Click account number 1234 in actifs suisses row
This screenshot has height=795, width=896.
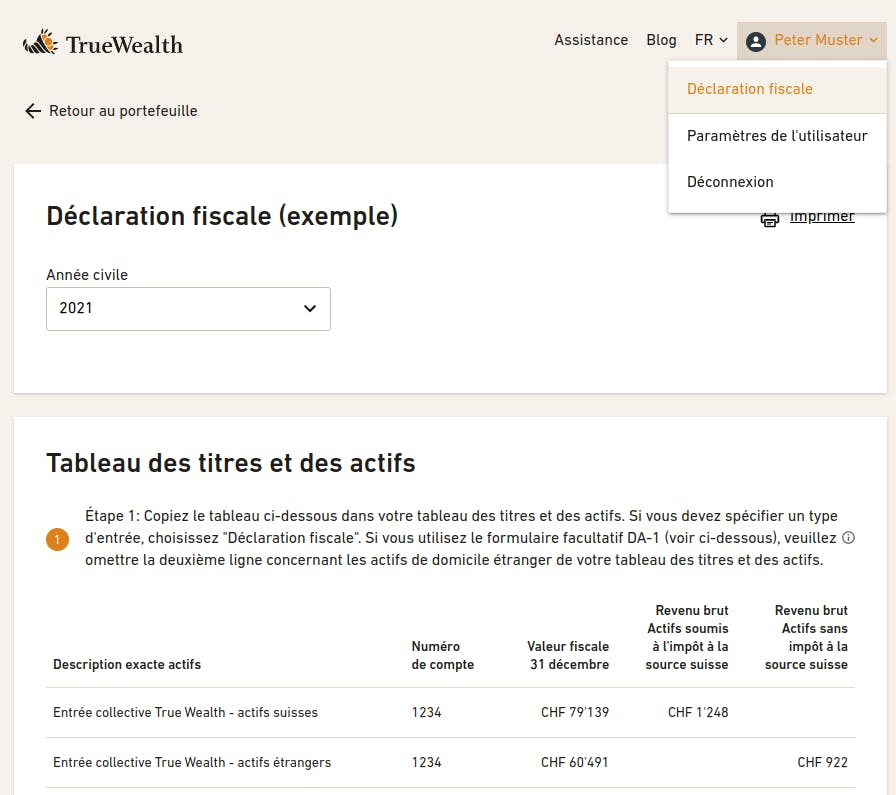click(x=426, y=712)
